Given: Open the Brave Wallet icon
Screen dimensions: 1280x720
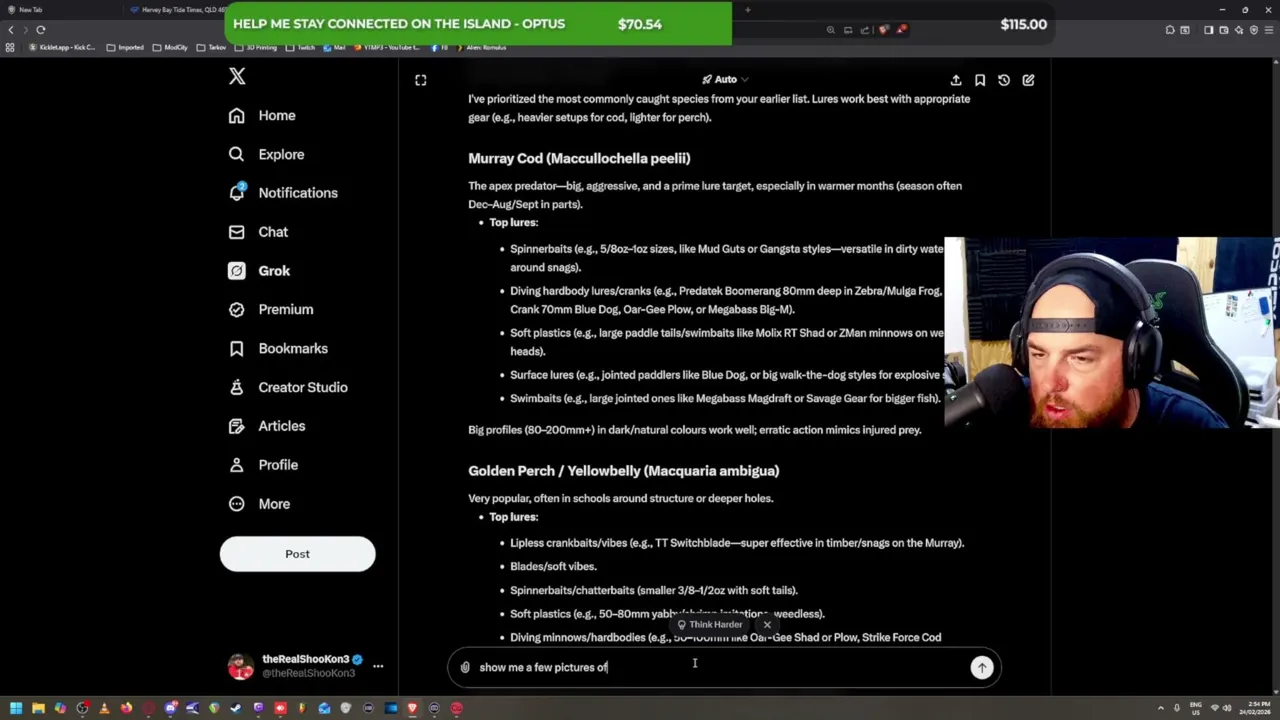Looking at the screenshot, I should (x=1223, y=30).
